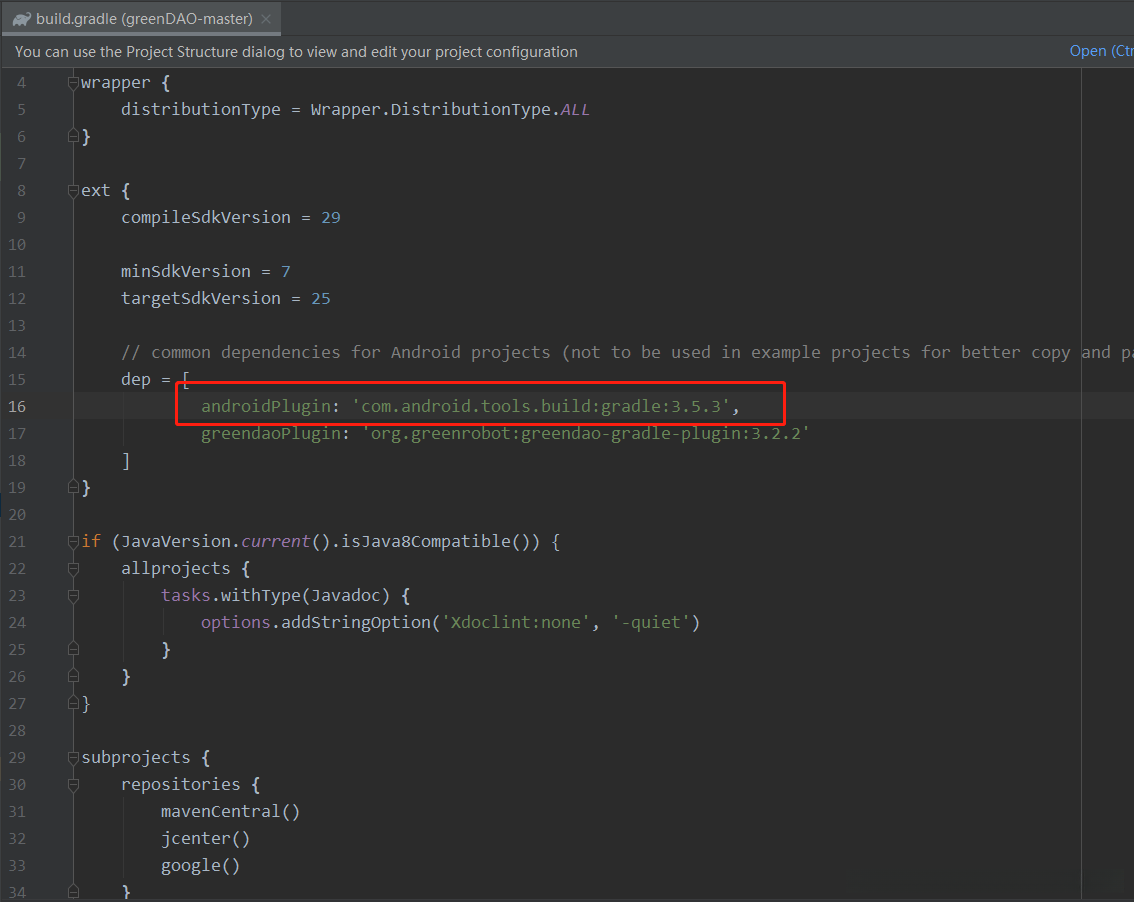Screen dimensions: 1134x902
Task: Click the Gradle elephant icon on tab
Action: pos(22,20)
